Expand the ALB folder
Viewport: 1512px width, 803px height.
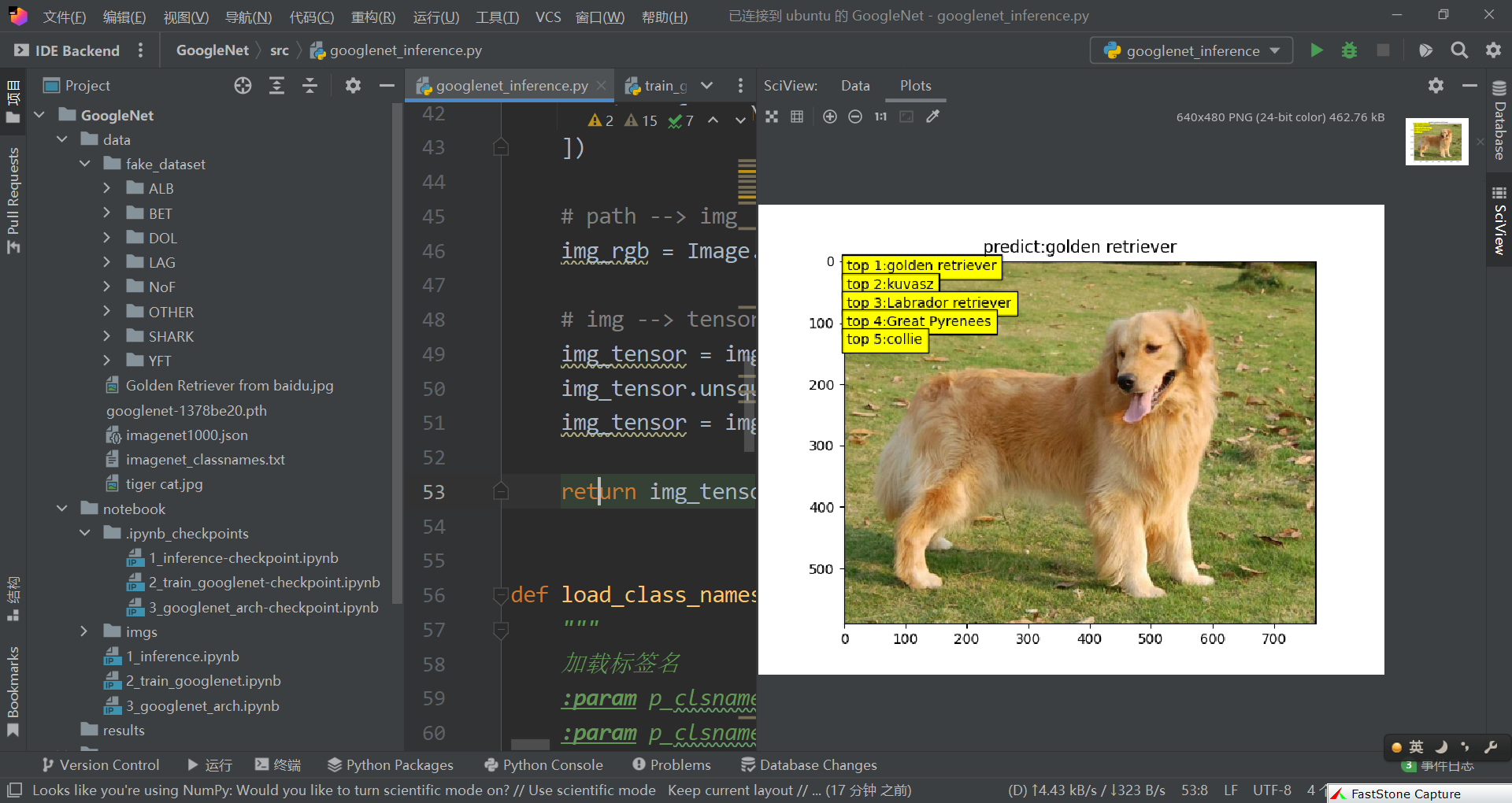[107, 188]
